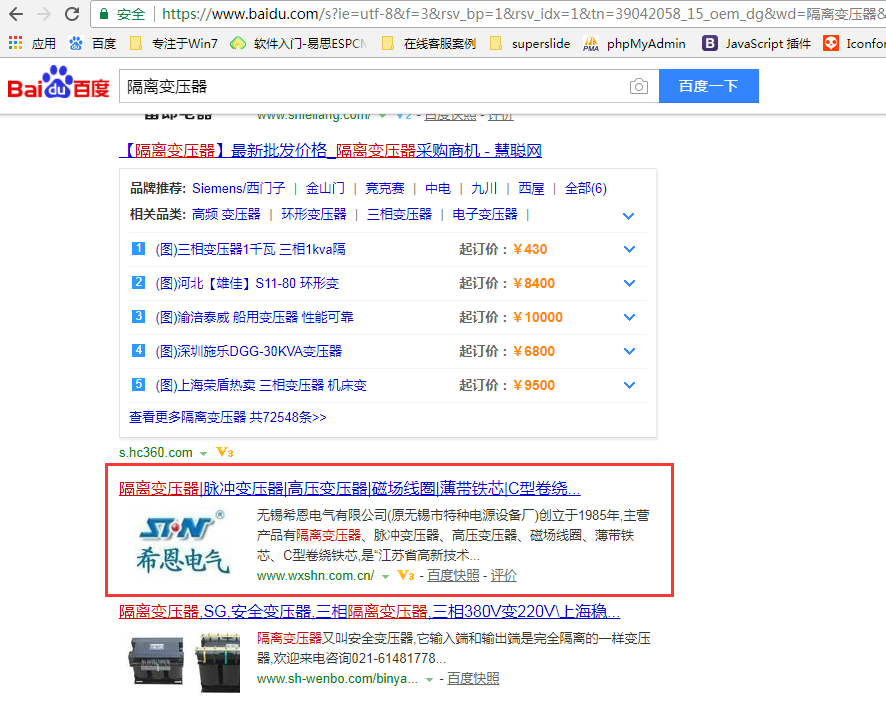Click the V3 badge next to www.wxshn.com.cn
This screenshot has width=886, height=724.
tap(406, 575)
